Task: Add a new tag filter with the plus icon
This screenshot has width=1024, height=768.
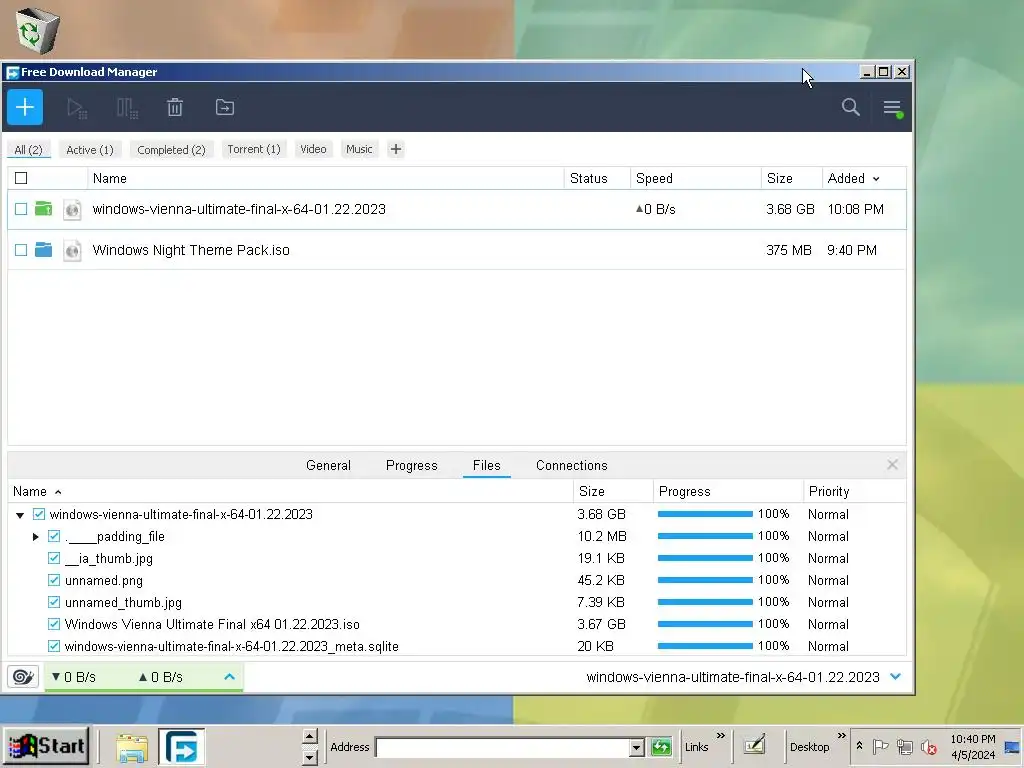Action: coord(396,149)
